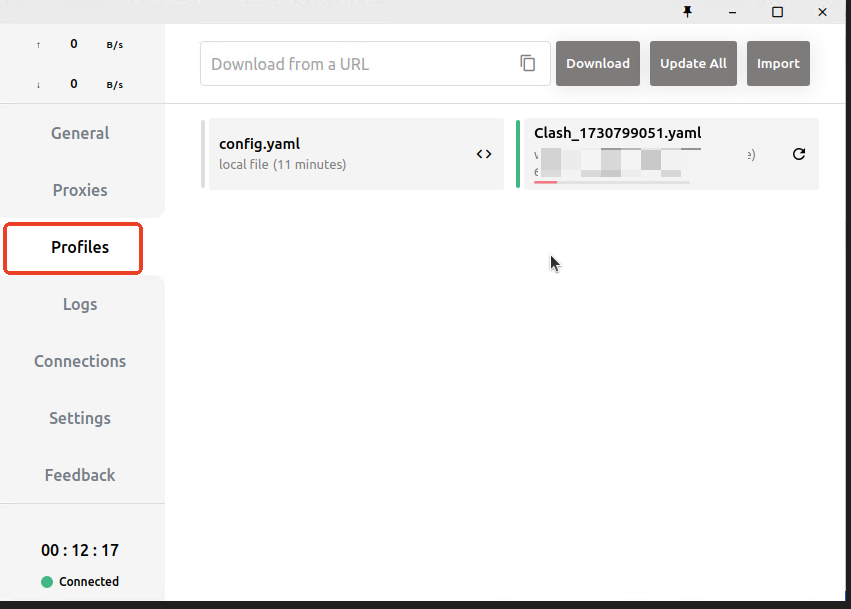Focus the Download from a URL field

tap(360, 64)
